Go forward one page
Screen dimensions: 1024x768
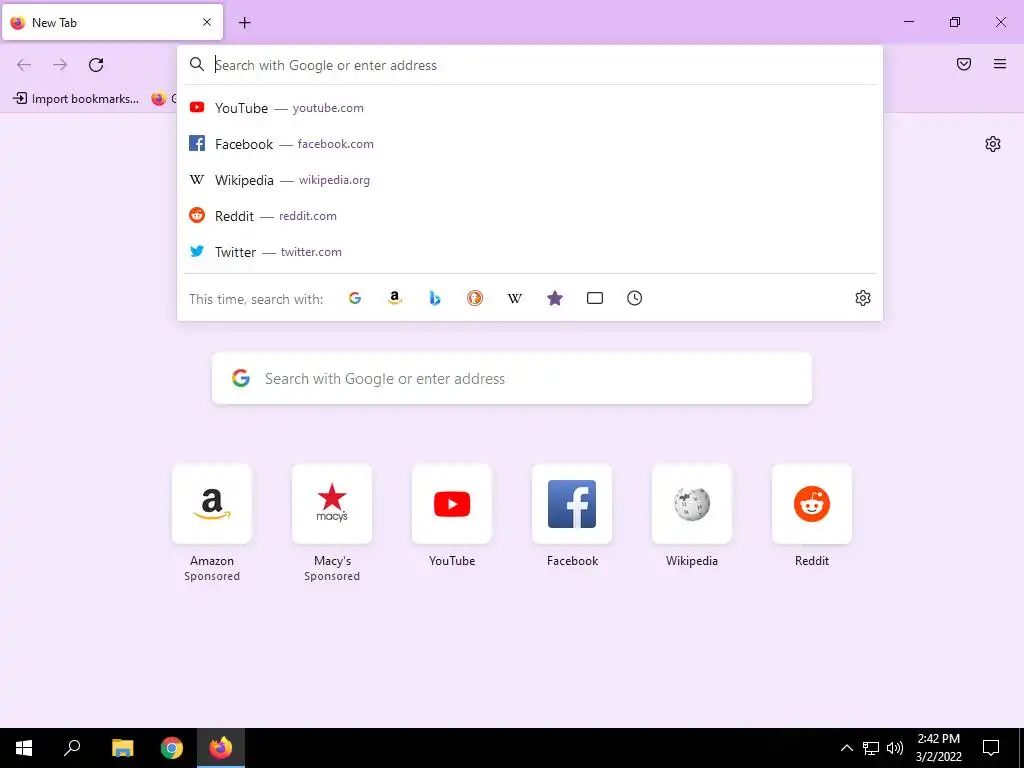(x=60, y=65)
